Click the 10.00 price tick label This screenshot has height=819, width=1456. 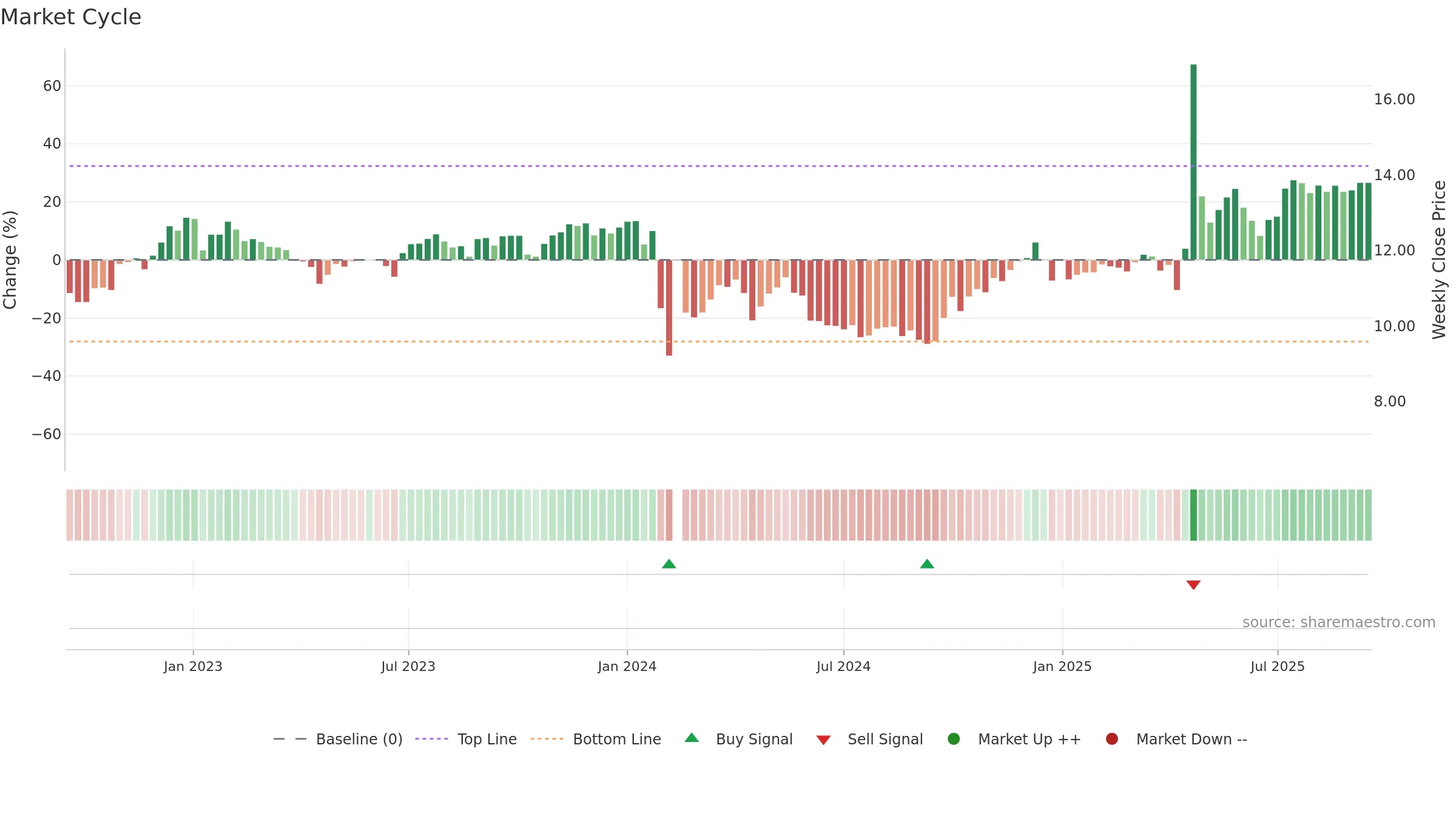pos(1394,326)
